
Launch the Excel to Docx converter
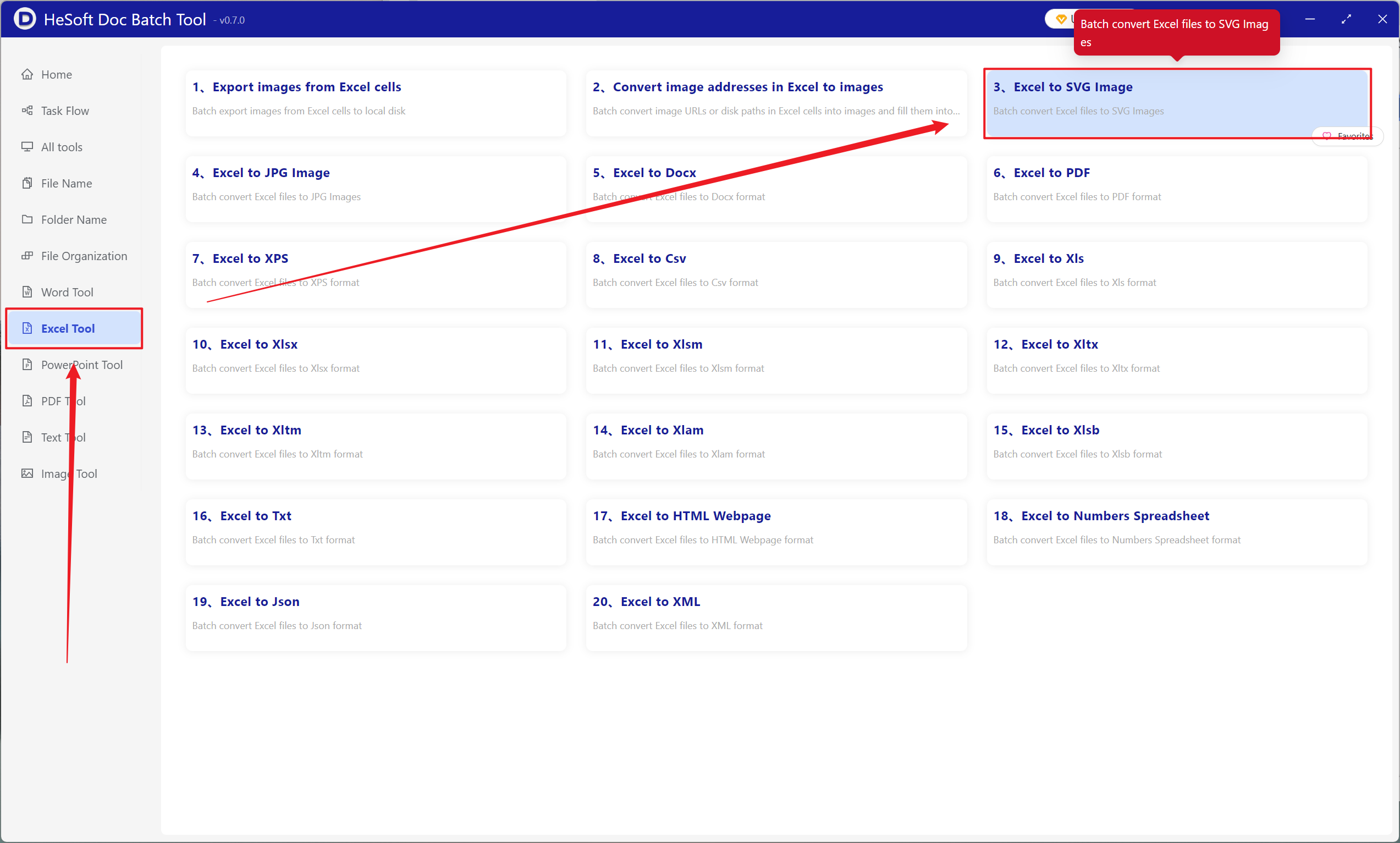click(x=776, y=189)
